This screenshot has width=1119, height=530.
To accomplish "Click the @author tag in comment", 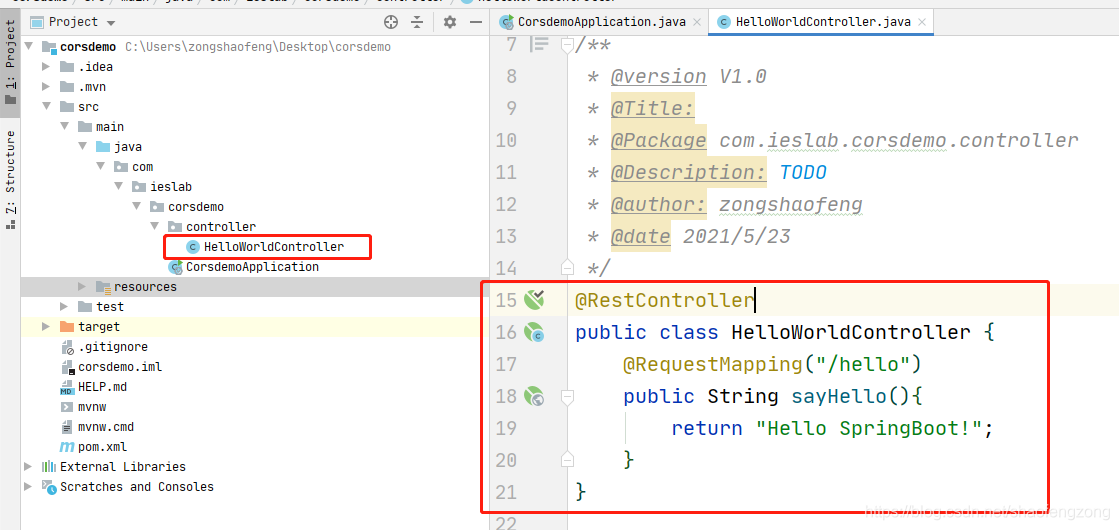I will click(x=659, y=205).
